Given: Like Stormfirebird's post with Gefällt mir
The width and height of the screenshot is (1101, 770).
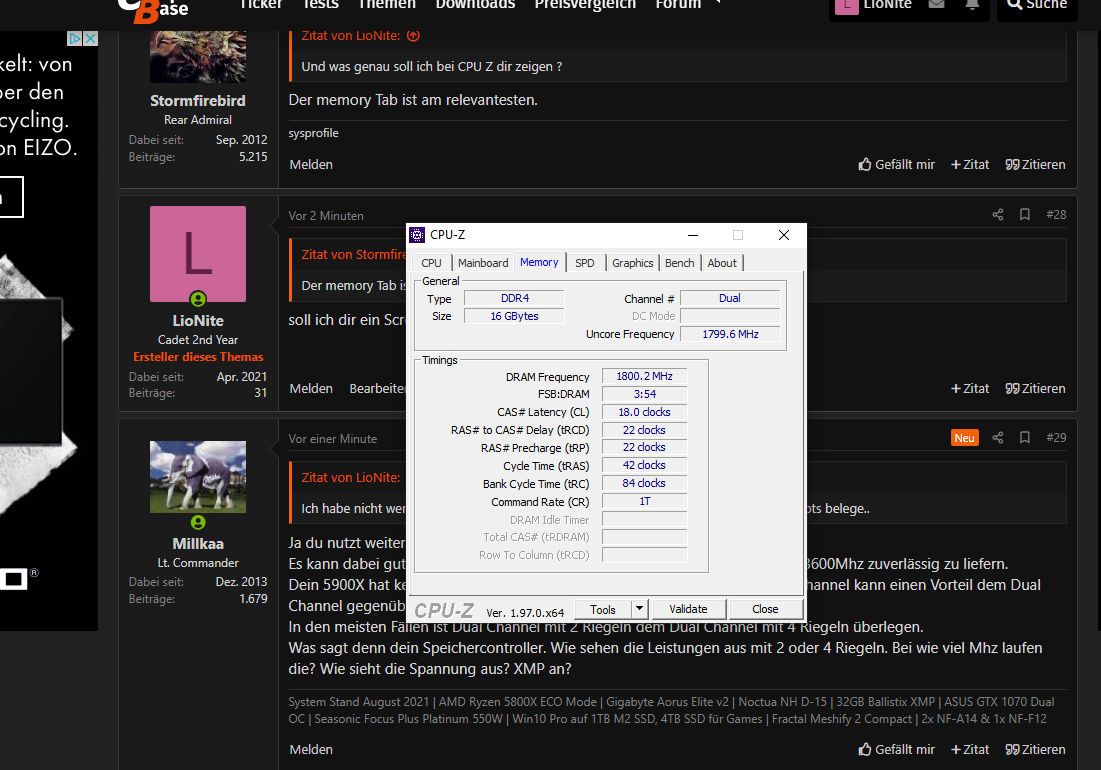Looking at the screenshot, I should click(896, 164).
